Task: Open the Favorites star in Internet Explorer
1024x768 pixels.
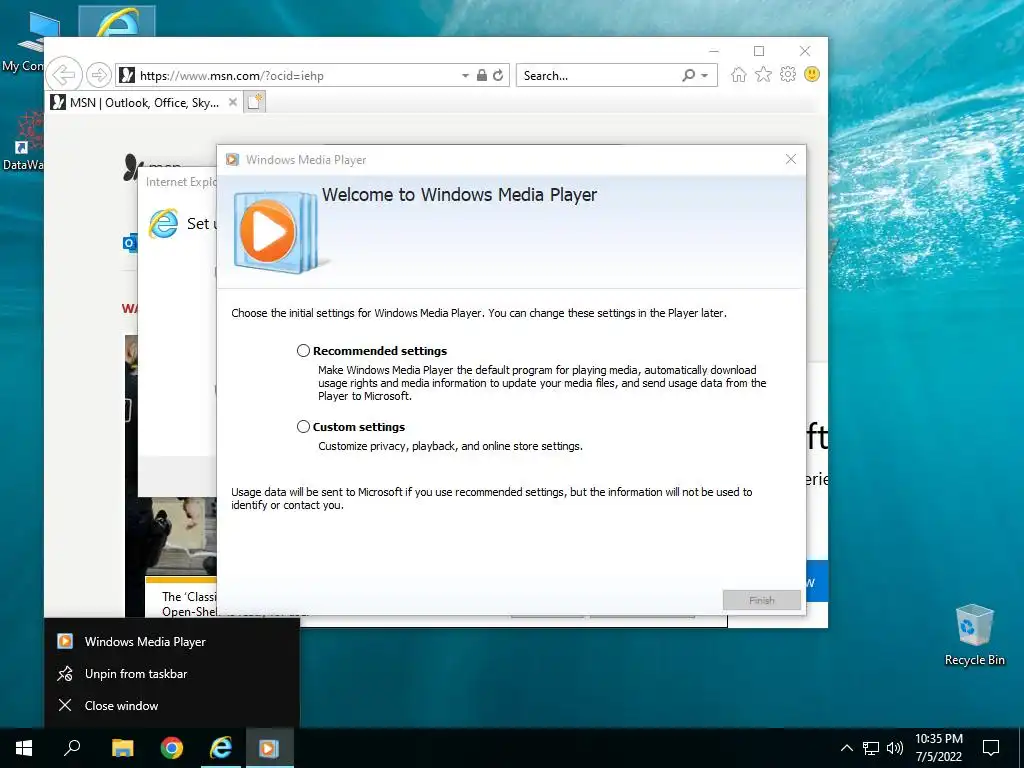Action: coord(763,74)
